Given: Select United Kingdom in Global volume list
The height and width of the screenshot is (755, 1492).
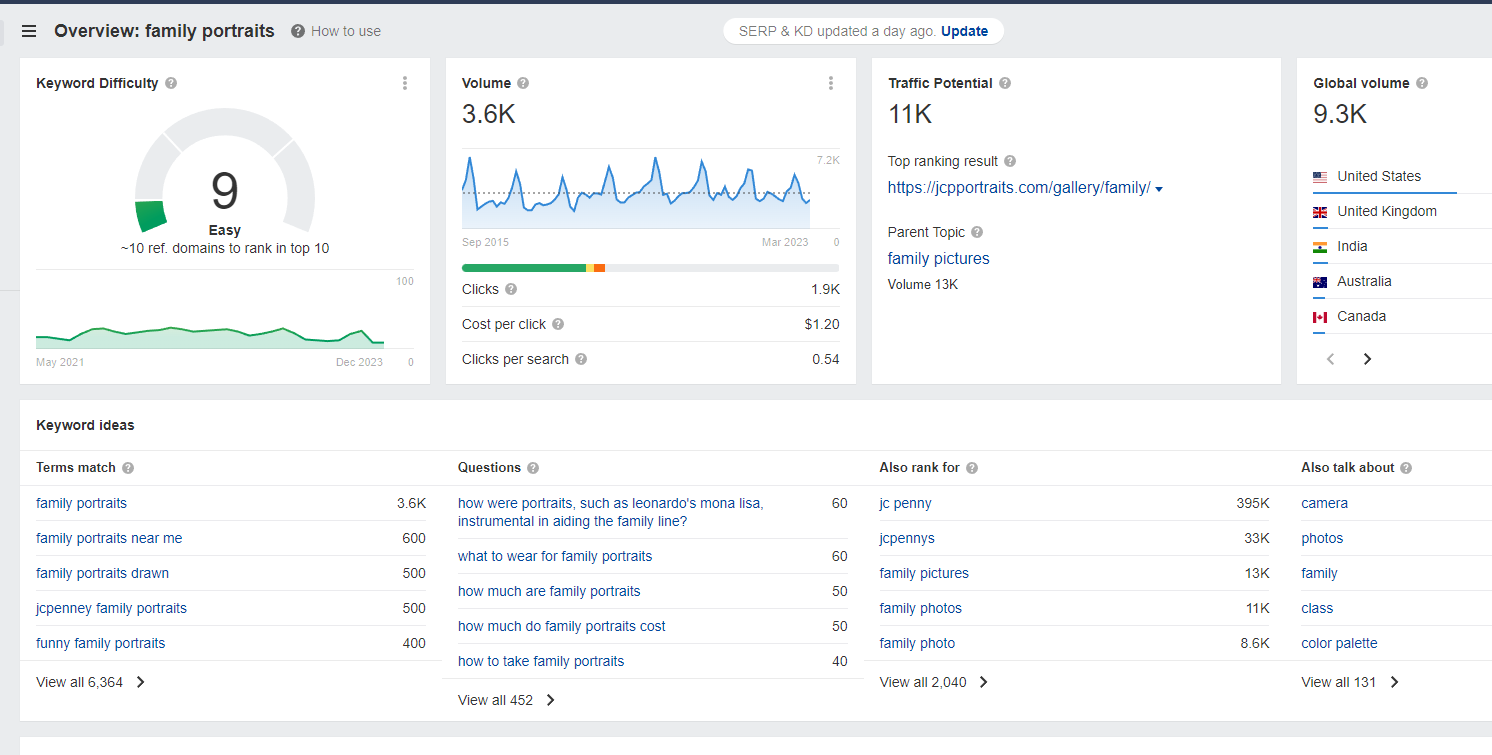Looking at the screenshot, I should coord(1386,211).
